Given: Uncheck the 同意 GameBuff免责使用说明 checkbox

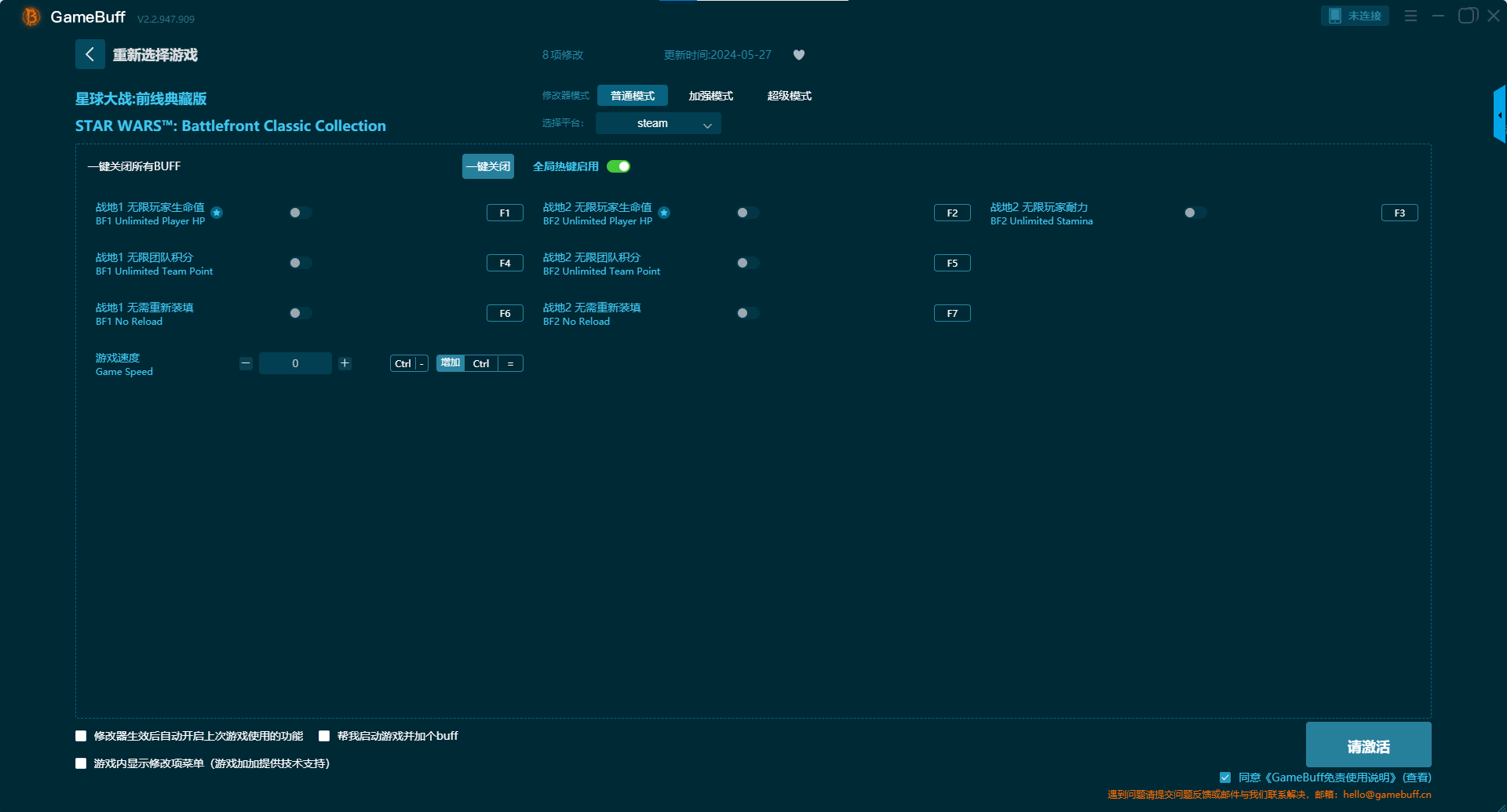Looking at the screenshot, I should (x=1225, y=777).
